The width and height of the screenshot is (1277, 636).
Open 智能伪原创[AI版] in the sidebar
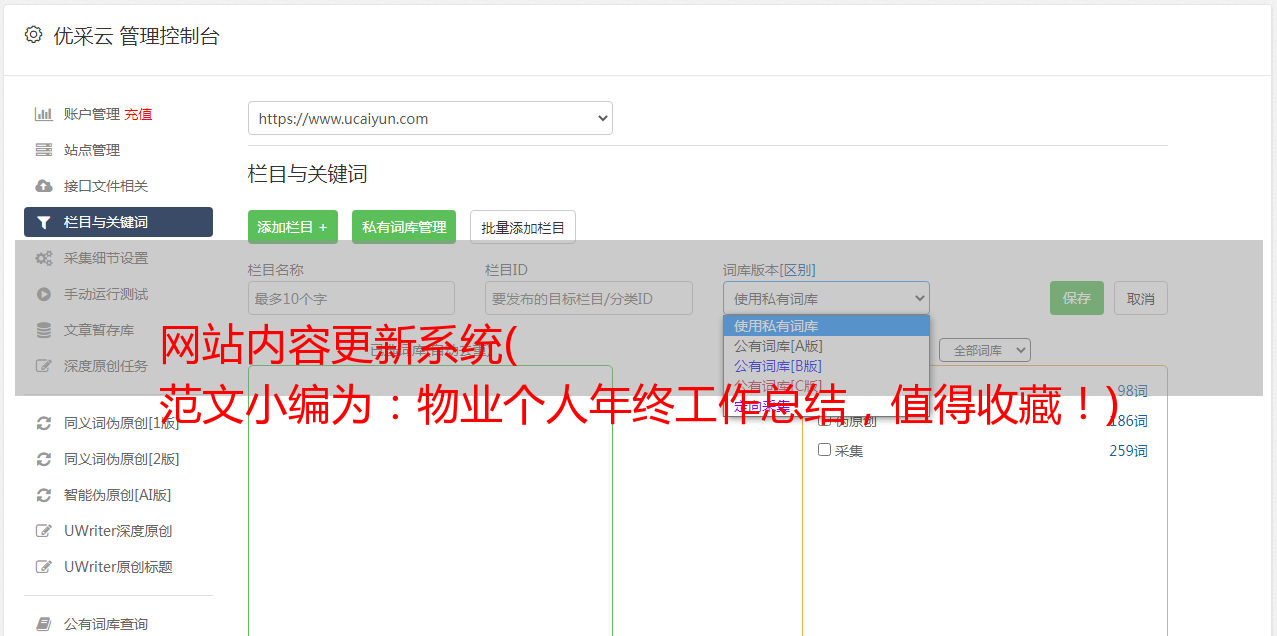pos(118,495)
